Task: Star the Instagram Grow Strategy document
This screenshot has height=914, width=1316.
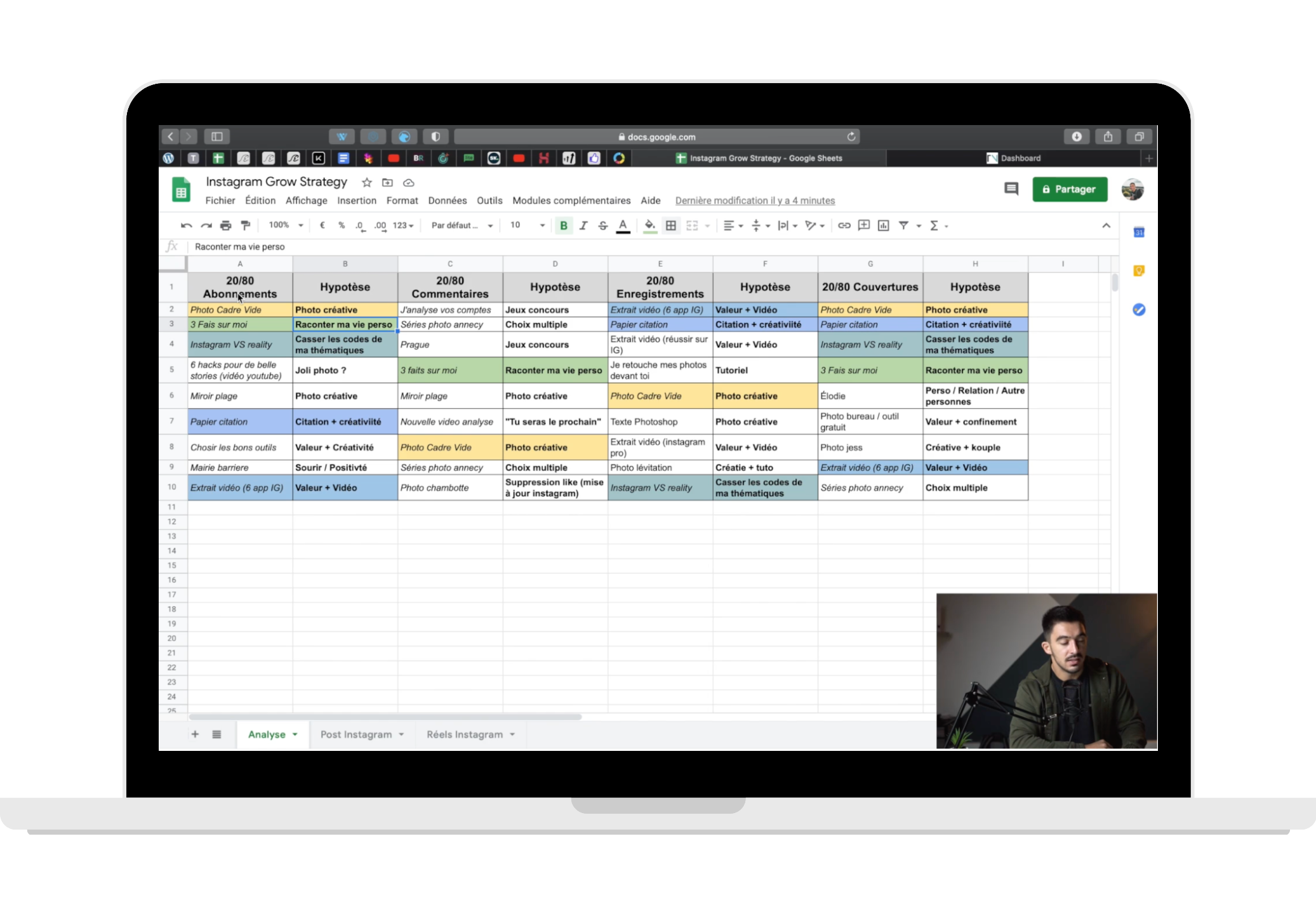Action: [366, 183]
